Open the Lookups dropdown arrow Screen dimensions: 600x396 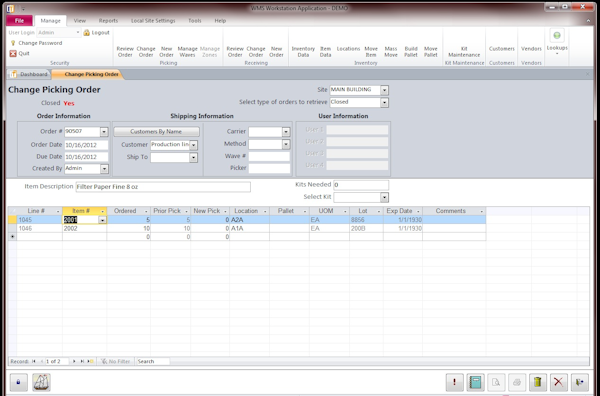click(x=557, y=54)
